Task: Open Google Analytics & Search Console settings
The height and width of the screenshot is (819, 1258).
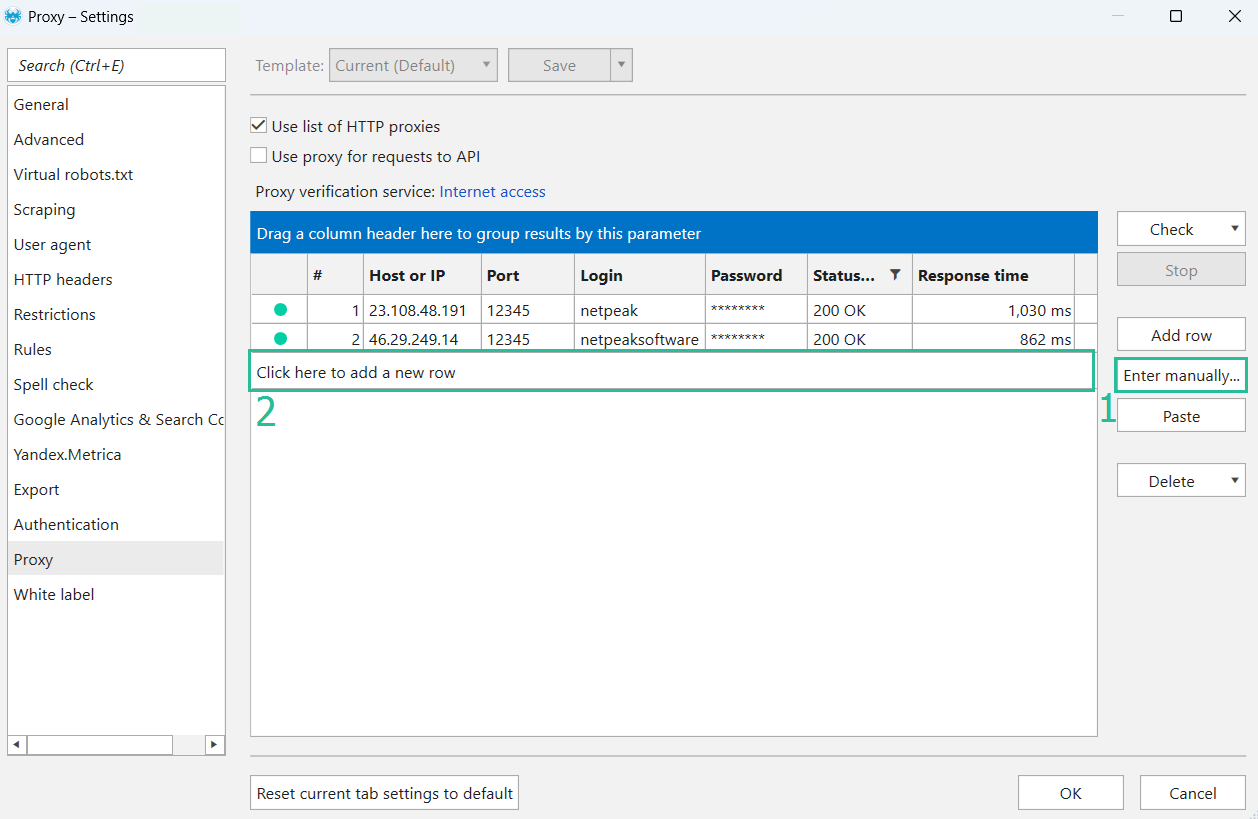Action: point(116,420)
